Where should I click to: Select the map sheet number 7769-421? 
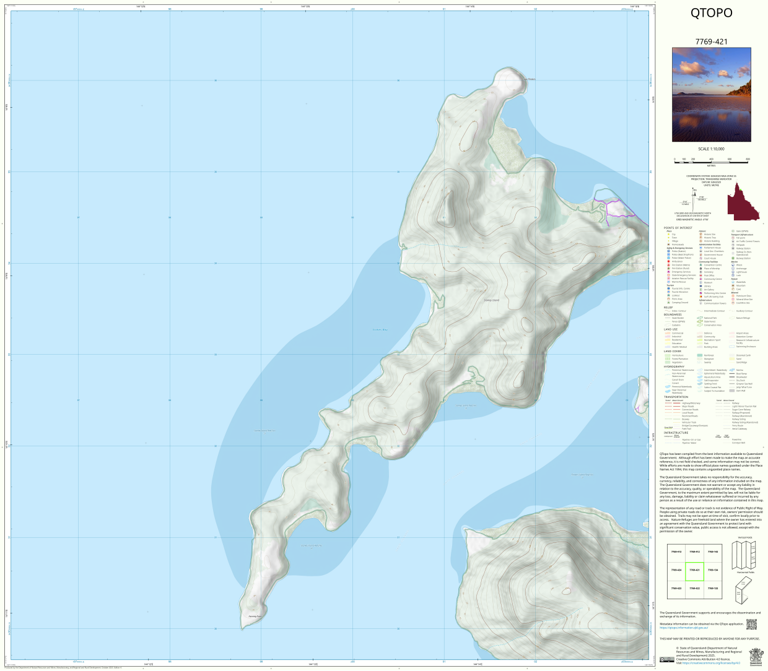pos(711,42)
